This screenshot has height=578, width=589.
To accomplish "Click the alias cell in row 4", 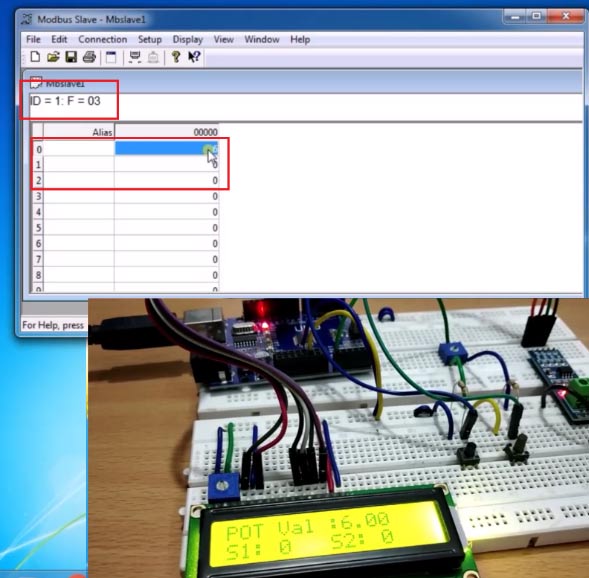I will (79, 212).
